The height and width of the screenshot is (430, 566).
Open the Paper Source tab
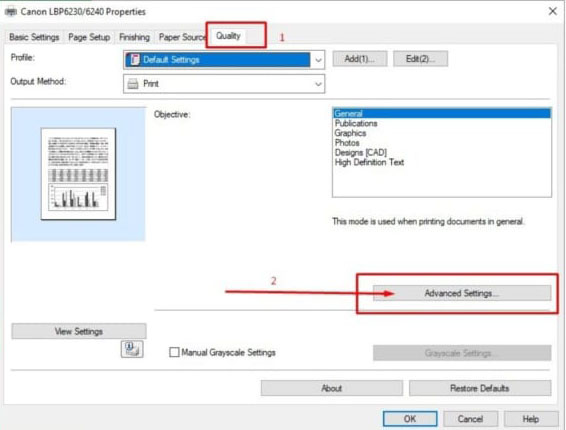(182, 37)
